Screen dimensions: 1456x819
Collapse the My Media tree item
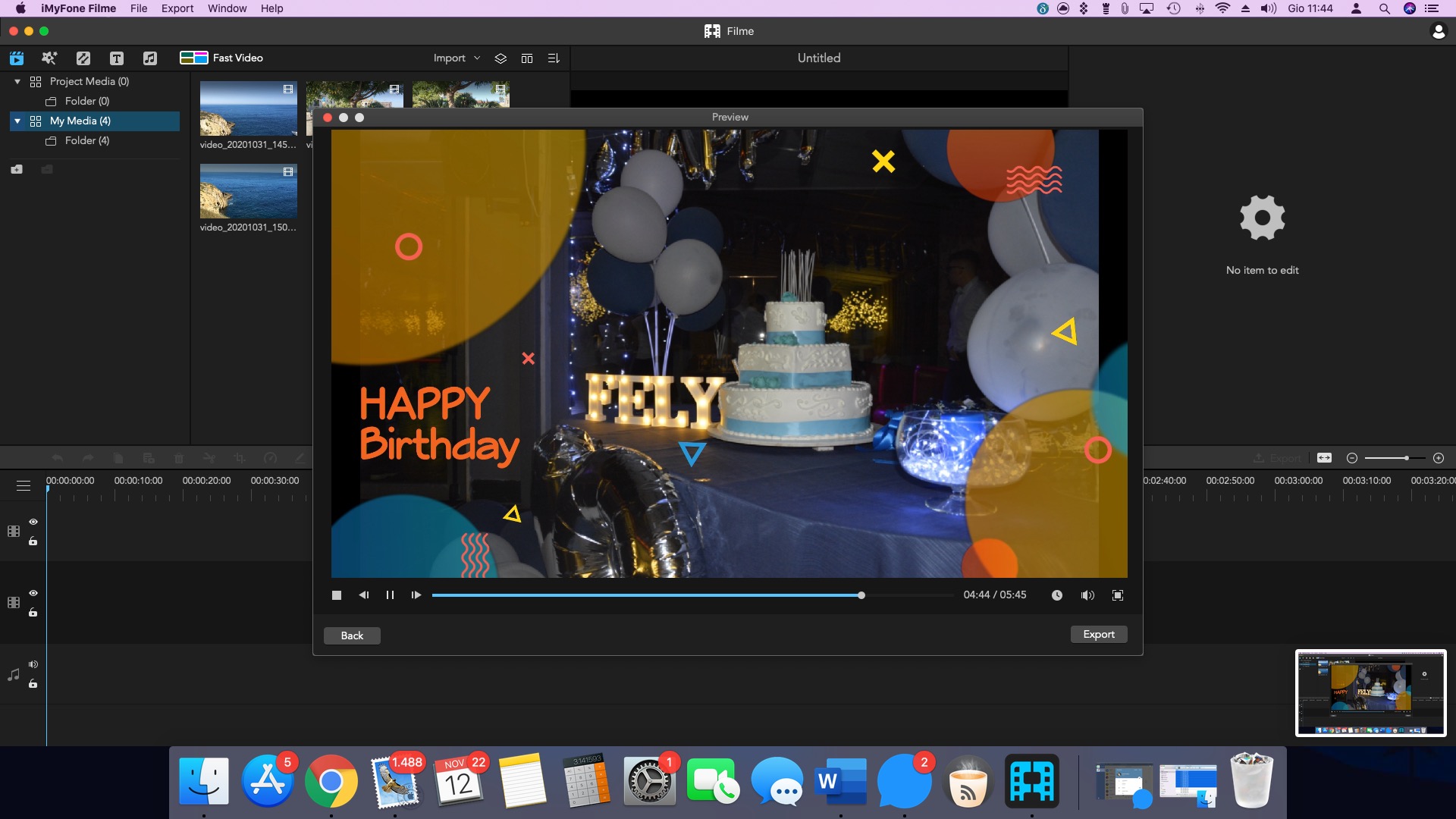[17, 121]
